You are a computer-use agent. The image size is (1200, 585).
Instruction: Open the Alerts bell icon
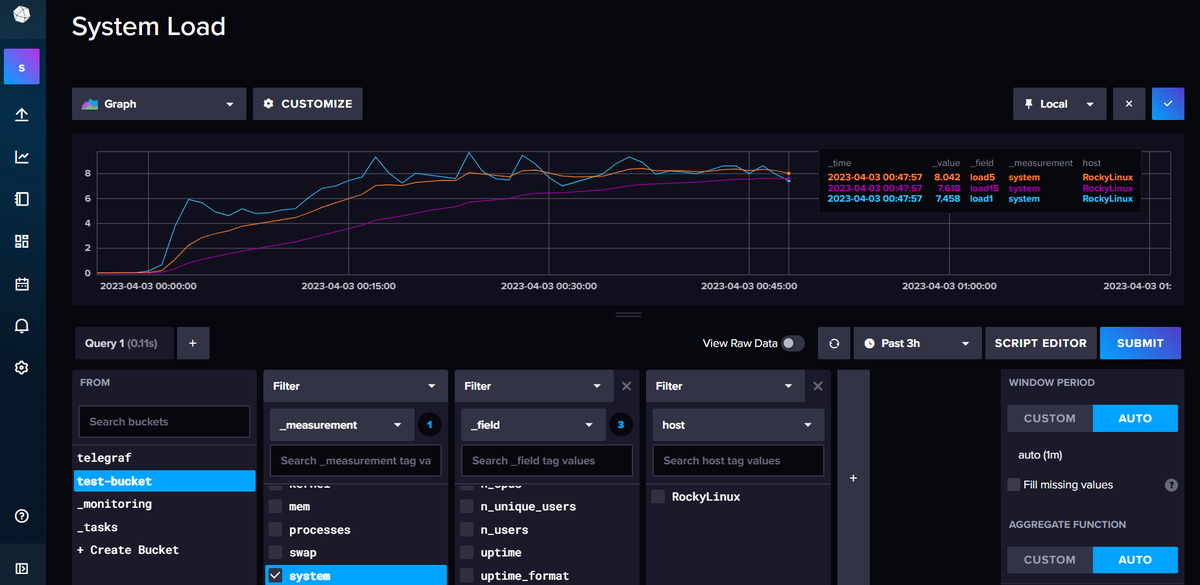[x=21, y=325]
